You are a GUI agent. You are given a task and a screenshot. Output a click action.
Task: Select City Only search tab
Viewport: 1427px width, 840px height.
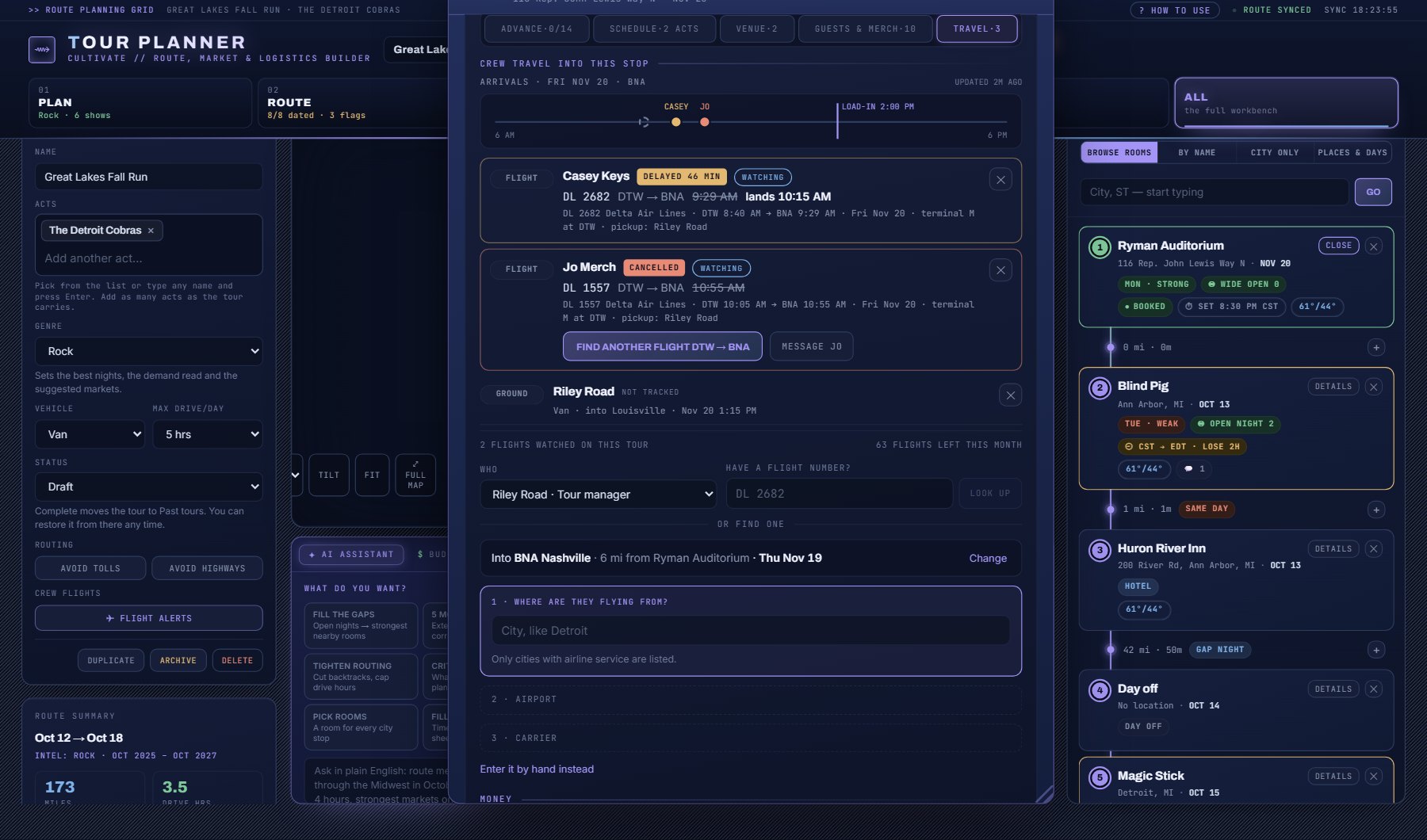click(1274, 152)
